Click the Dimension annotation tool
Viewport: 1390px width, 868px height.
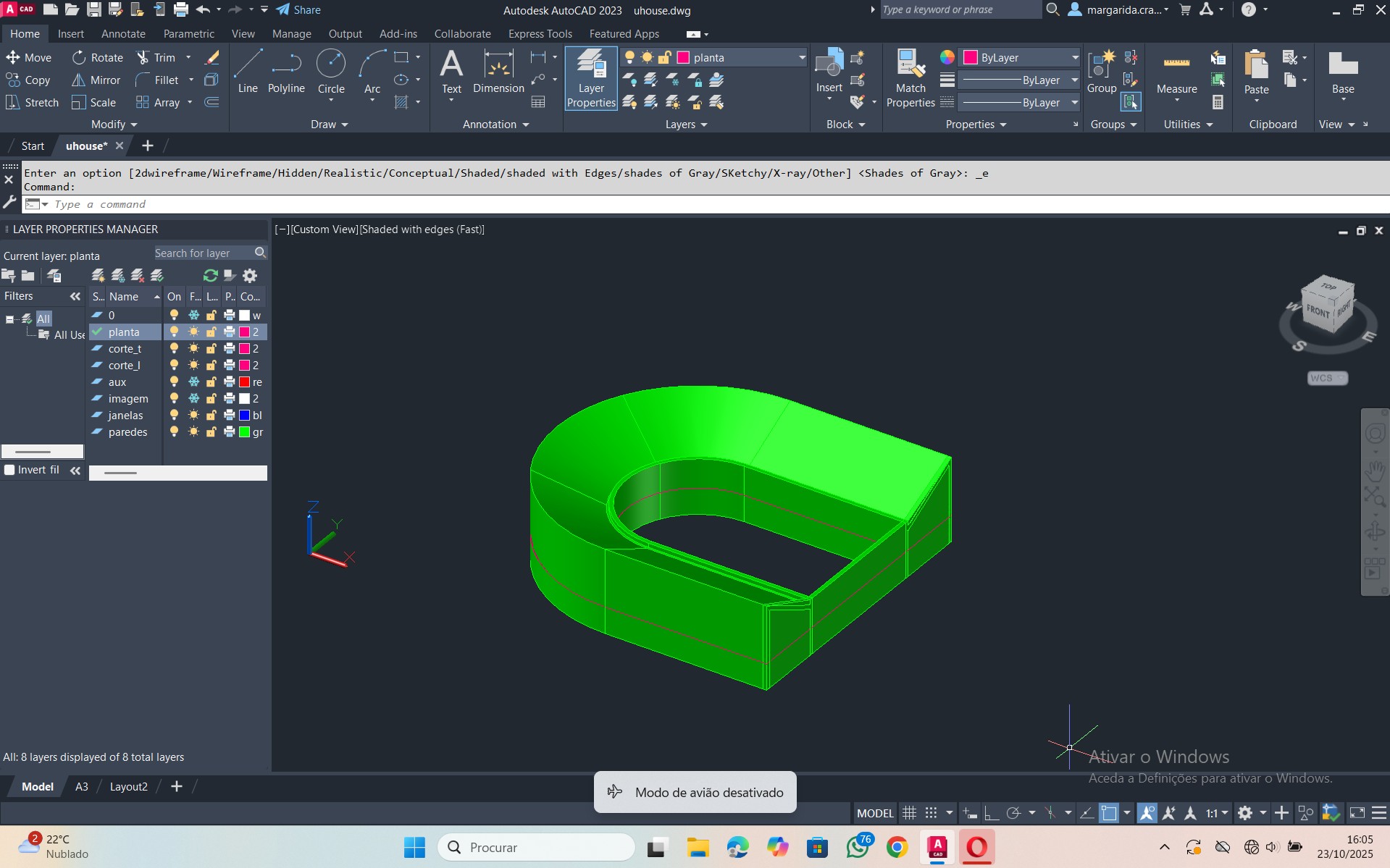coord(498,71)
